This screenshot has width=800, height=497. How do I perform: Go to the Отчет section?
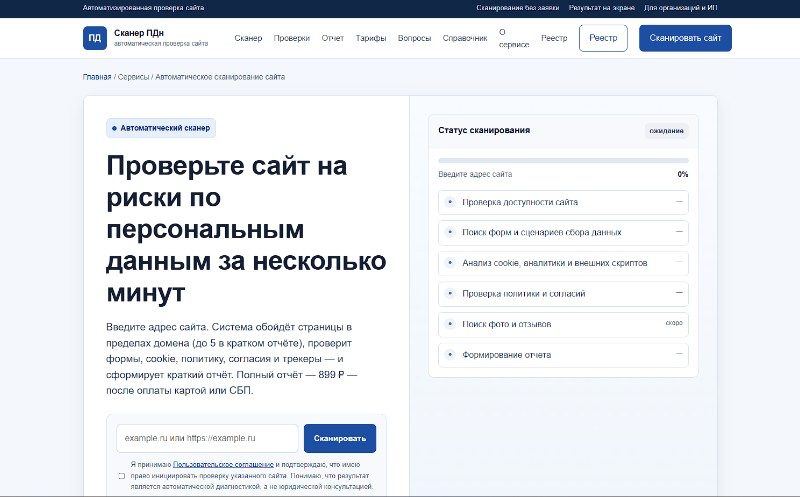(333, 38)
